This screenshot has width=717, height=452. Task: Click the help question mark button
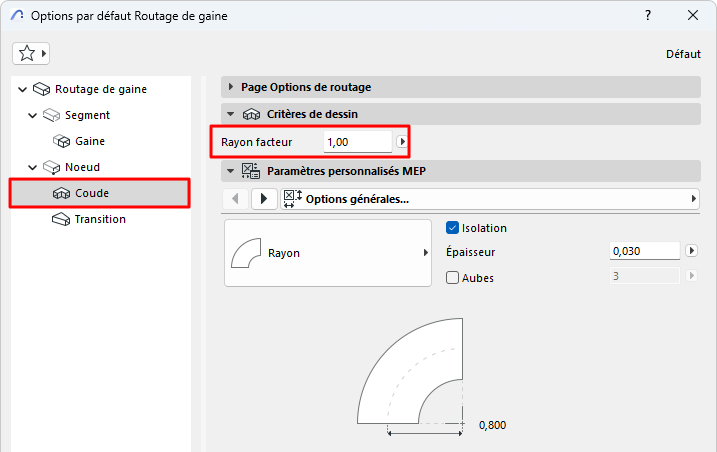click(648, 16)
